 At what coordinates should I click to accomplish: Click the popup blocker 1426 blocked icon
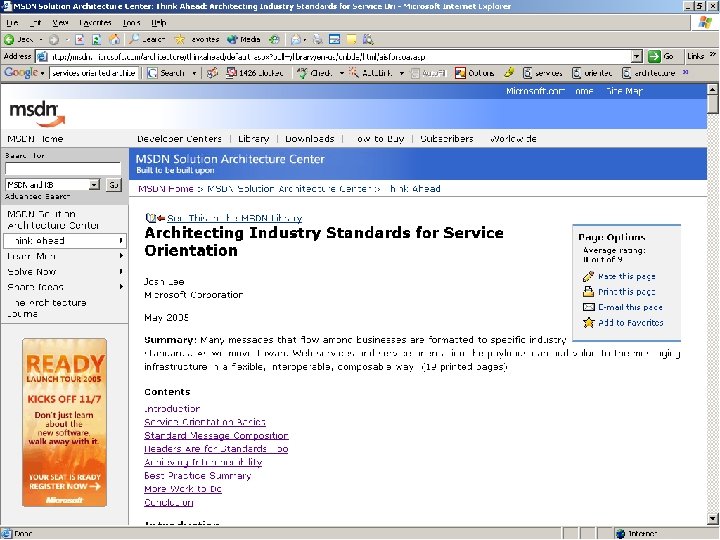(x=255, y=73)
